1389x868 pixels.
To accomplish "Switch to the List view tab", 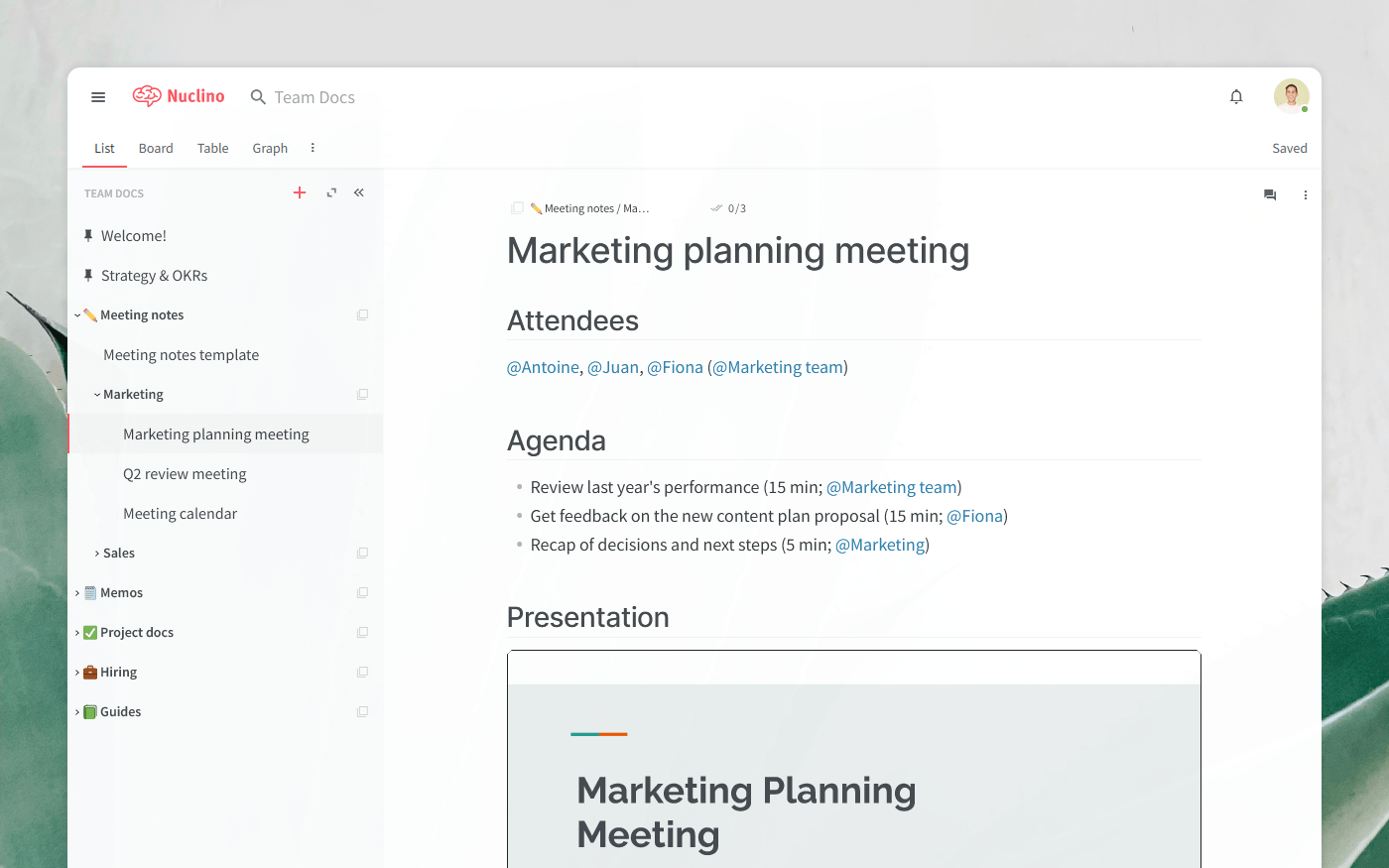I will 104,148.
